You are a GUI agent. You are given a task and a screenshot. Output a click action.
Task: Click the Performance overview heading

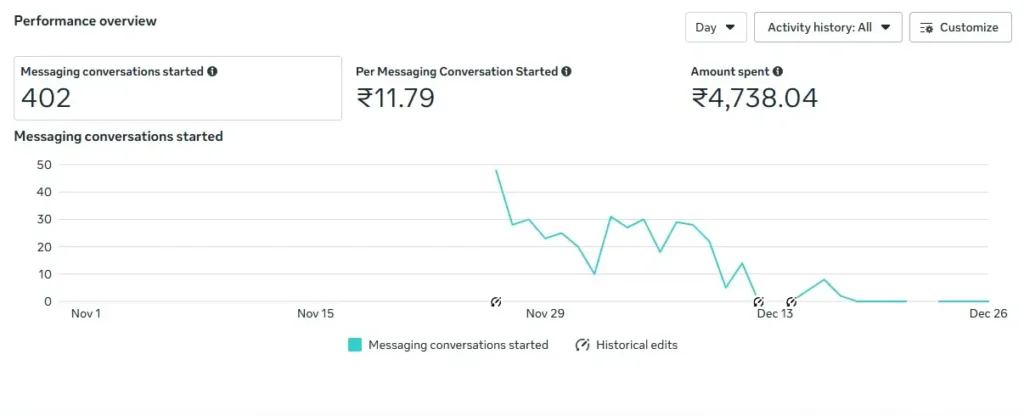[x=85, y=20]
